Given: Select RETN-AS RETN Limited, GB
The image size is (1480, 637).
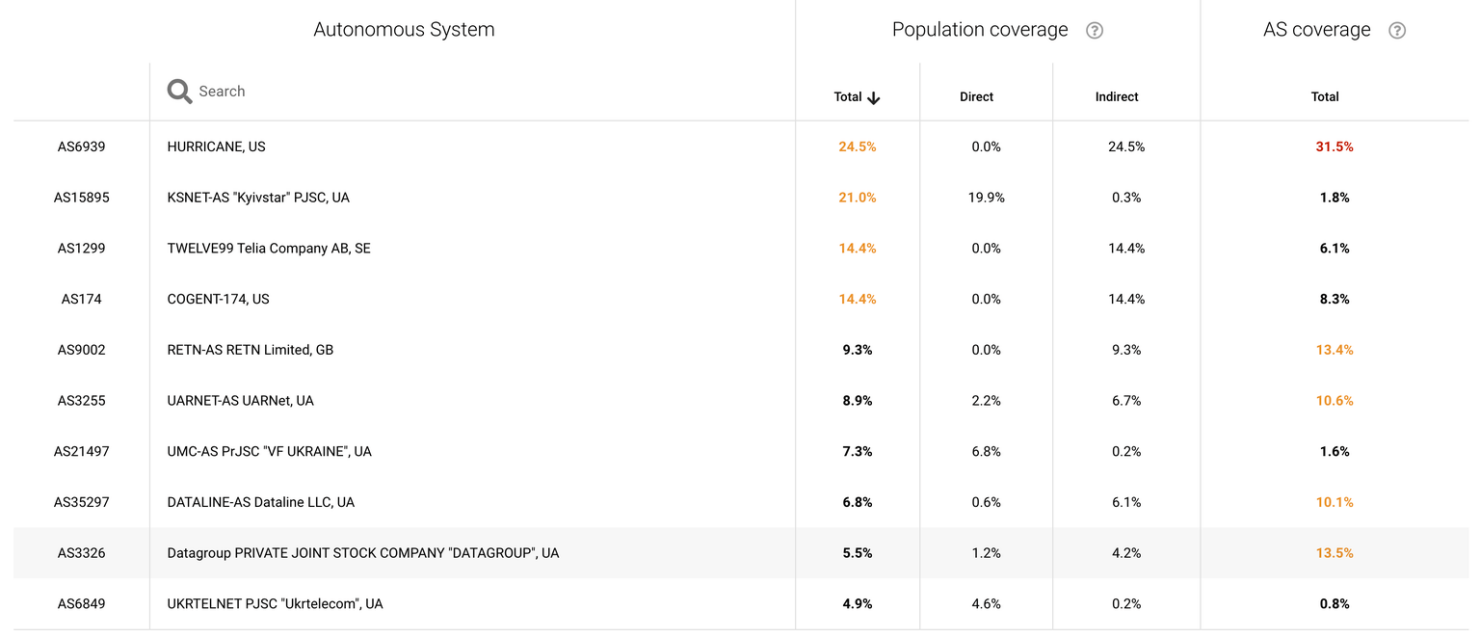Looking at the screenshot, I should [x=250, y=350].
